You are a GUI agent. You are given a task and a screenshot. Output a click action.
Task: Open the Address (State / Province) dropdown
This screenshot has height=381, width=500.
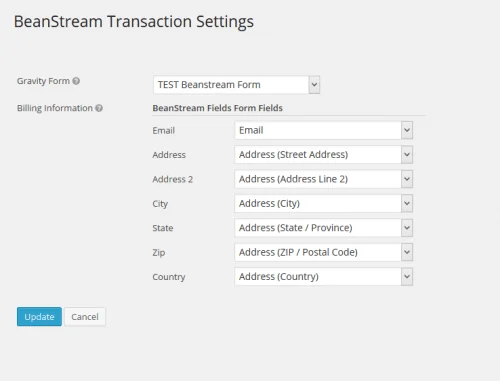coord(323,228)
